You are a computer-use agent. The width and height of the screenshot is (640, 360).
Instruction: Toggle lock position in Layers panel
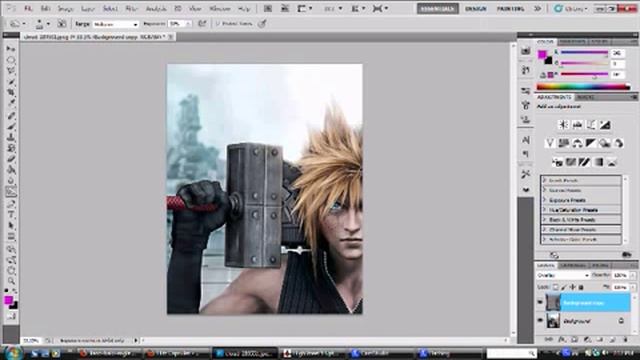click(x=572, y=287)
